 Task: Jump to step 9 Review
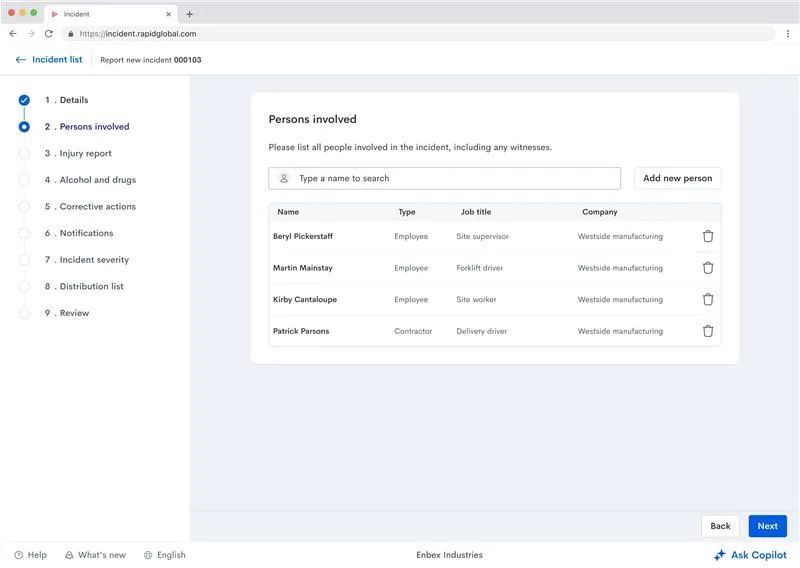pyautogui.click(x=67, y=313)
